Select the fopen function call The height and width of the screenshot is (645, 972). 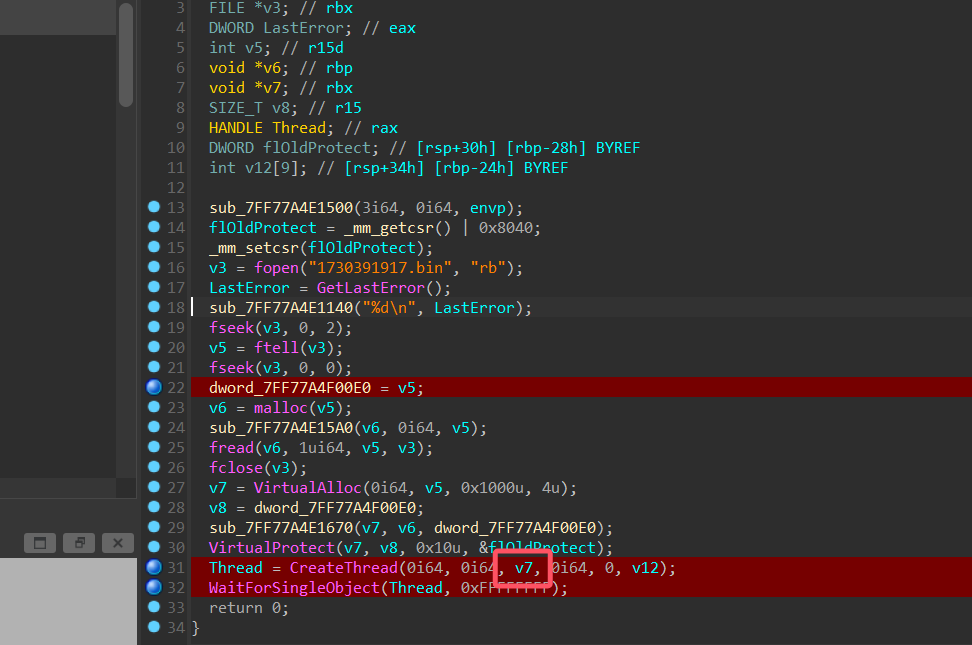pyautogui.click(x=276, y=268)
